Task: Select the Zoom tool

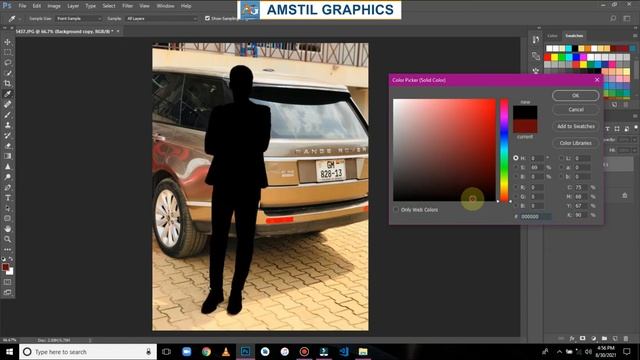Action: pos(7,239)
